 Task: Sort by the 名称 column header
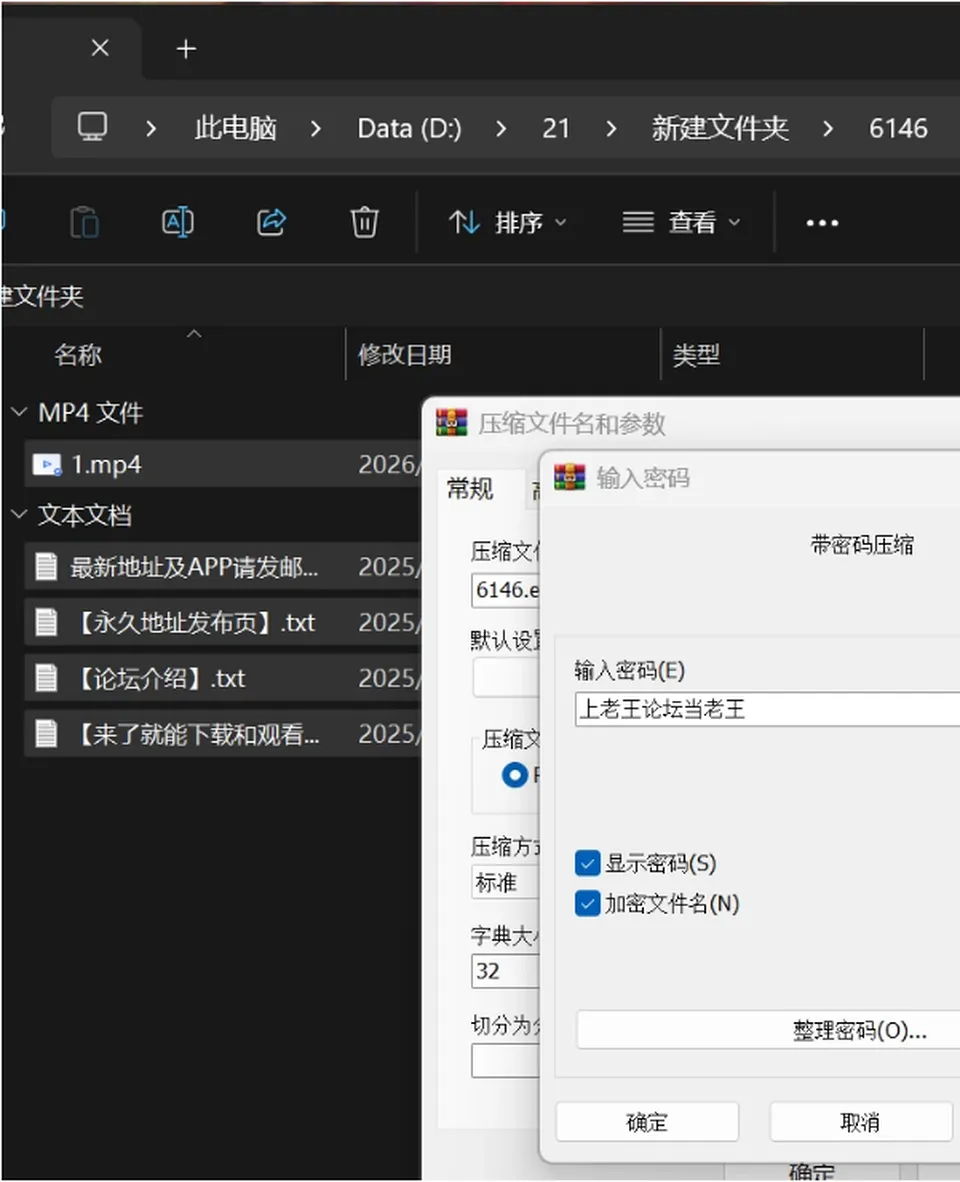click(78, 354)
